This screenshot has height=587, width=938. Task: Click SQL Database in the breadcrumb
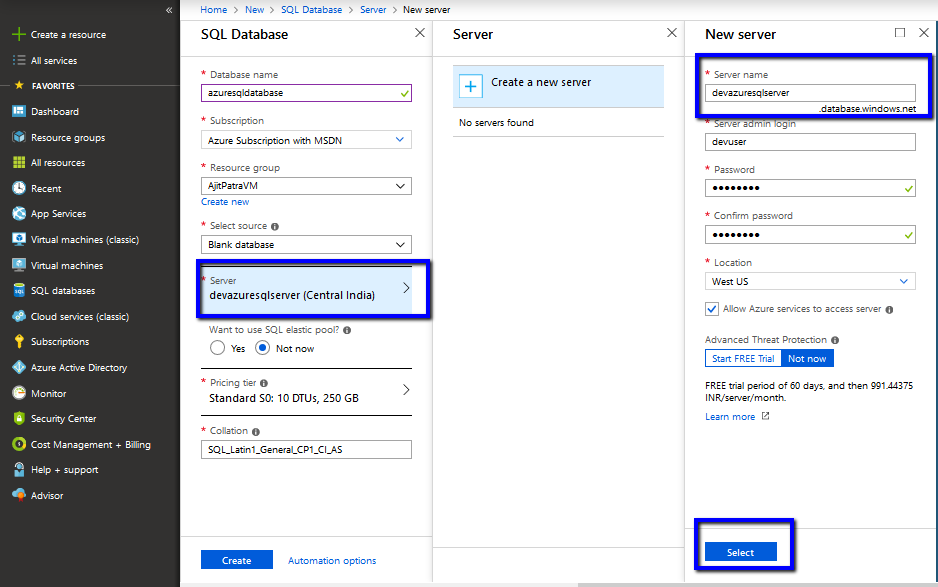[x=312, y=9]
